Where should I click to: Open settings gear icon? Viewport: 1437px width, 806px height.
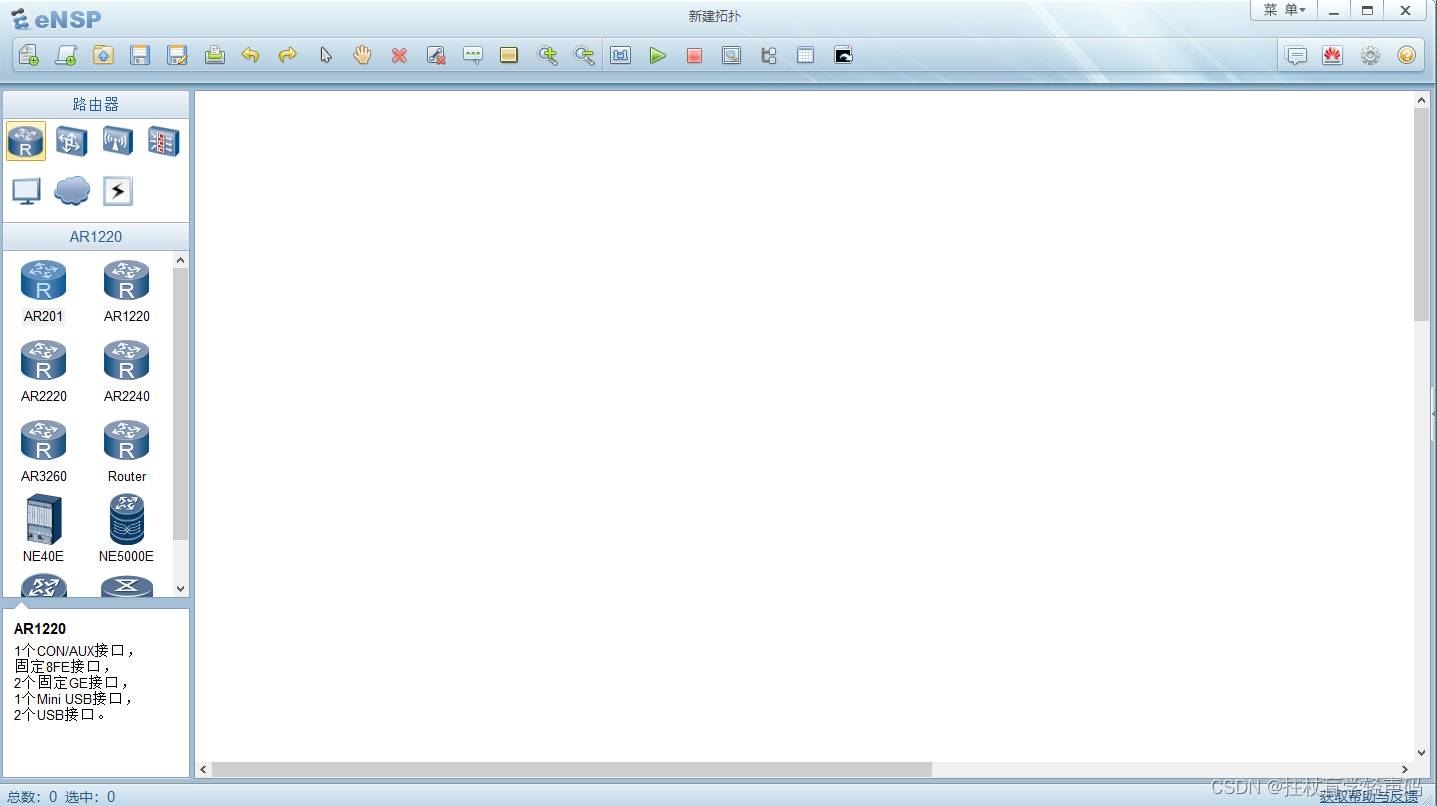click(1370, 55)
